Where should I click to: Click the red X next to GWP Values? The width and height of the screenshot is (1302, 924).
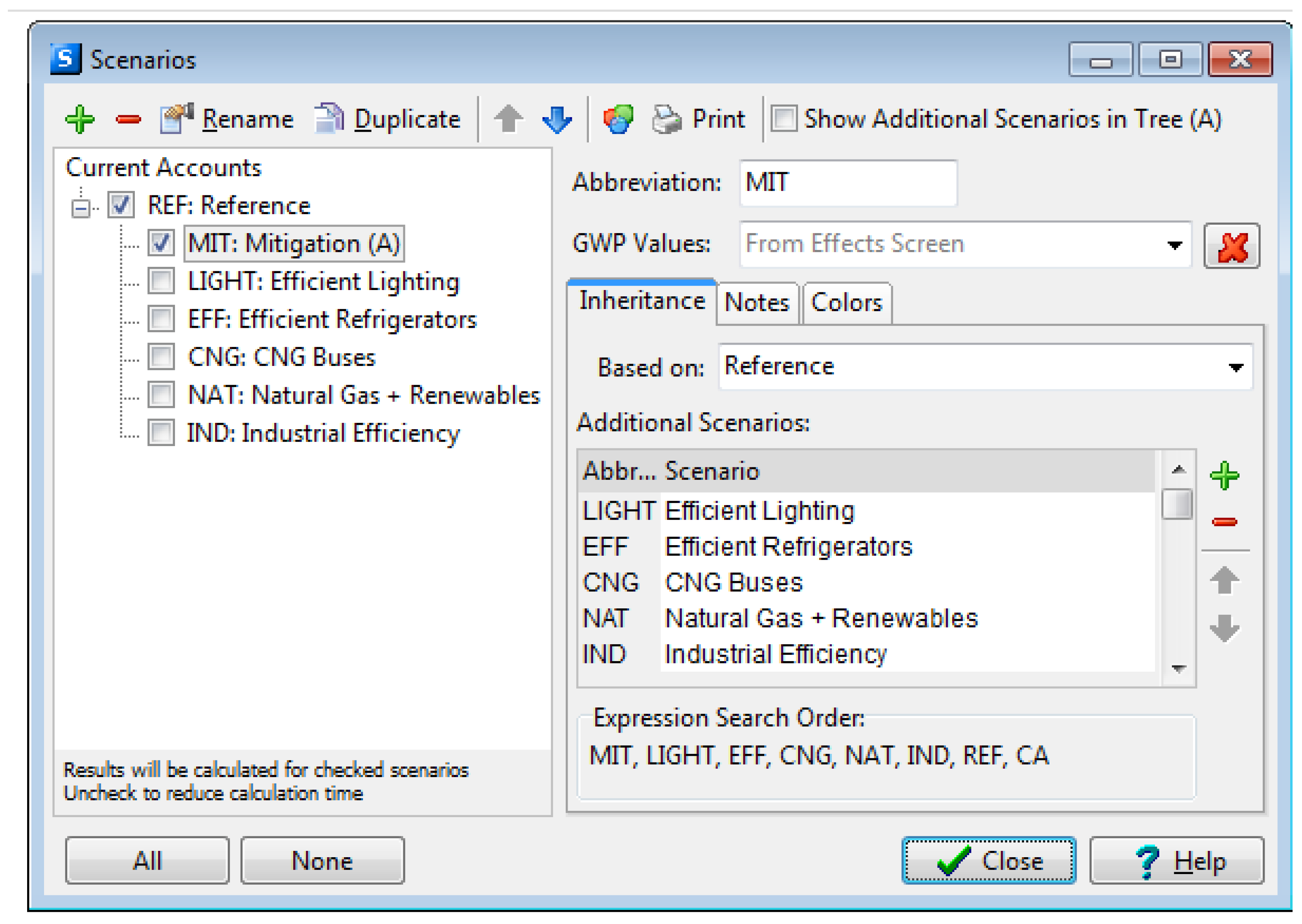[1232, 246]
